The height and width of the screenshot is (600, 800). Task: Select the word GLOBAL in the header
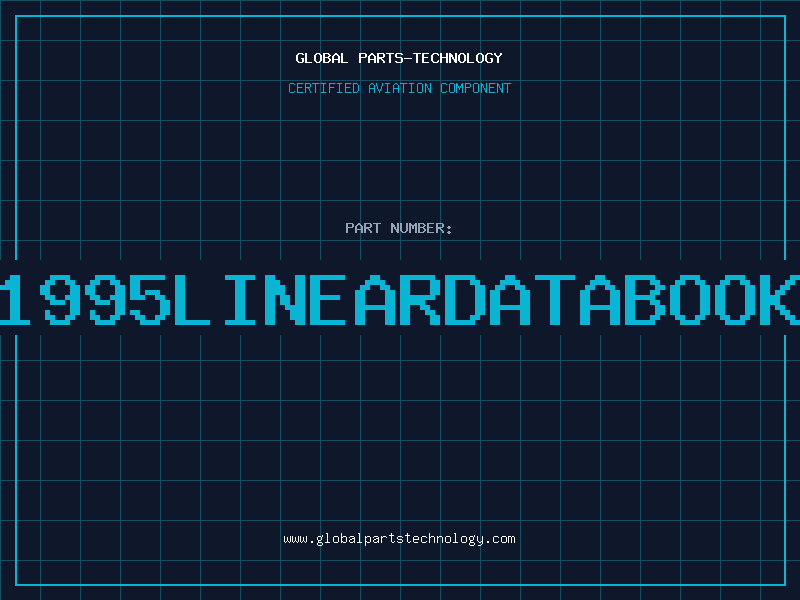(321, 58)
